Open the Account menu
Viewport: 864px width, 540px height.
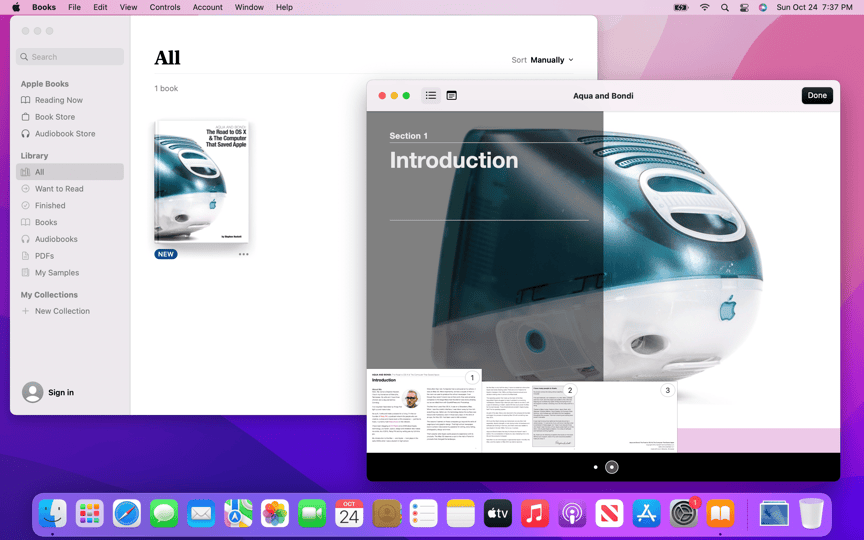point(208,7)
